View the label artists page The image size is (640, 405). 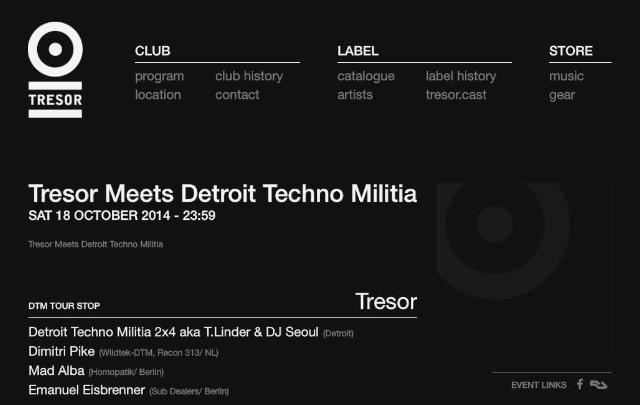(355, 95)
